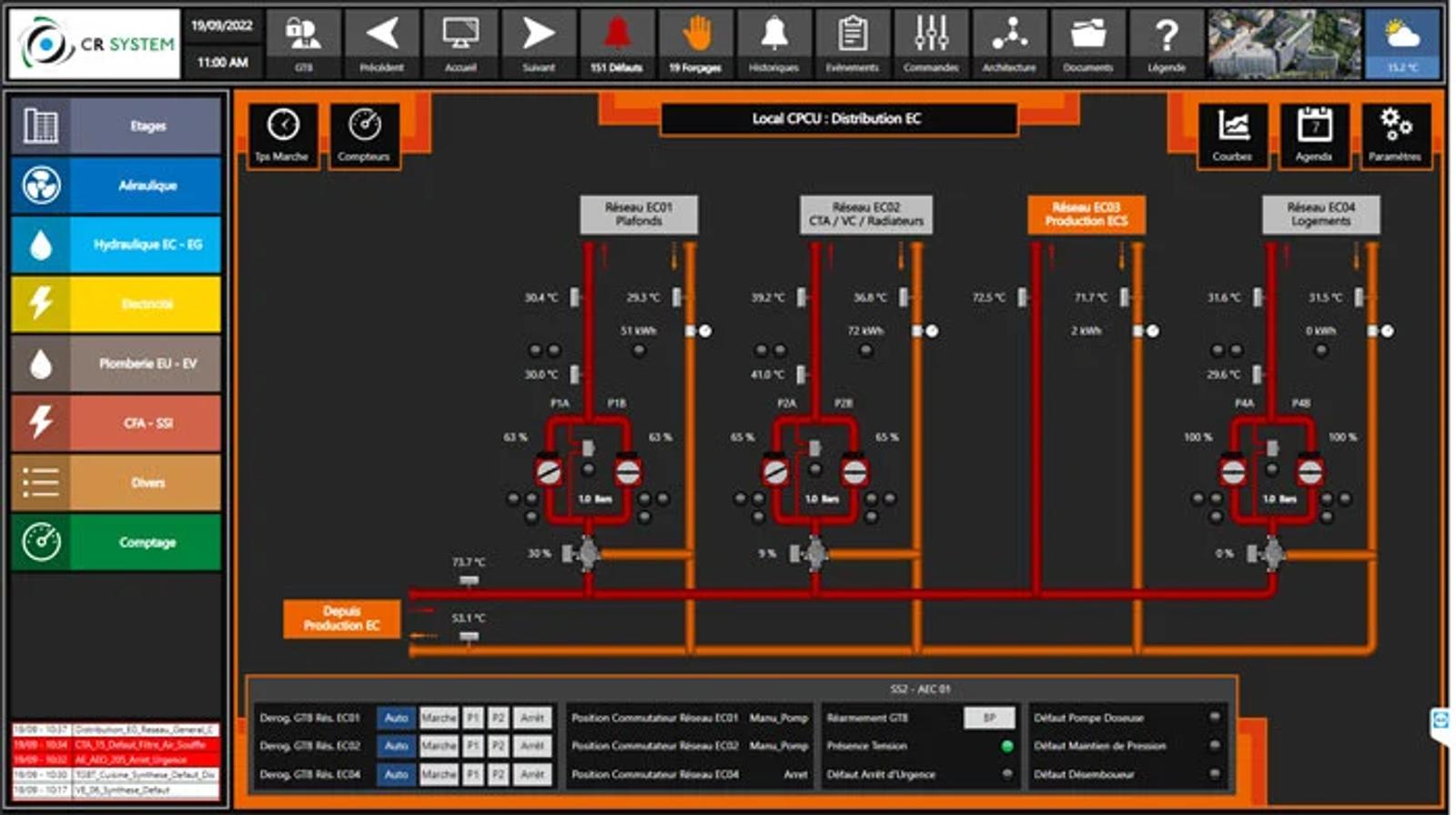Open alarm row VE_06_Synthese_Defaut
Image resolution: width=1456 pixels, height=815 pixels.
[116, 790]
